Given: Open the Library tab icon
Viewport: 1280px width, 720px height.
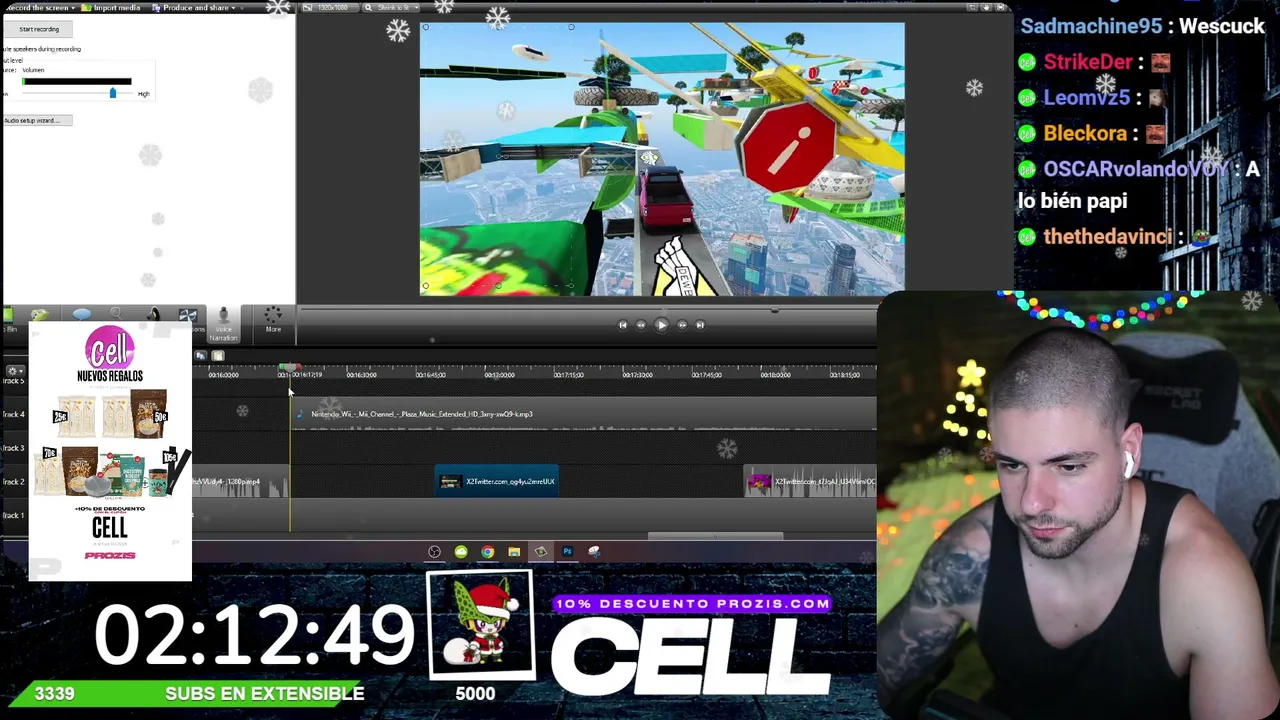Looking at the screenshot, I should pos(39,316).
